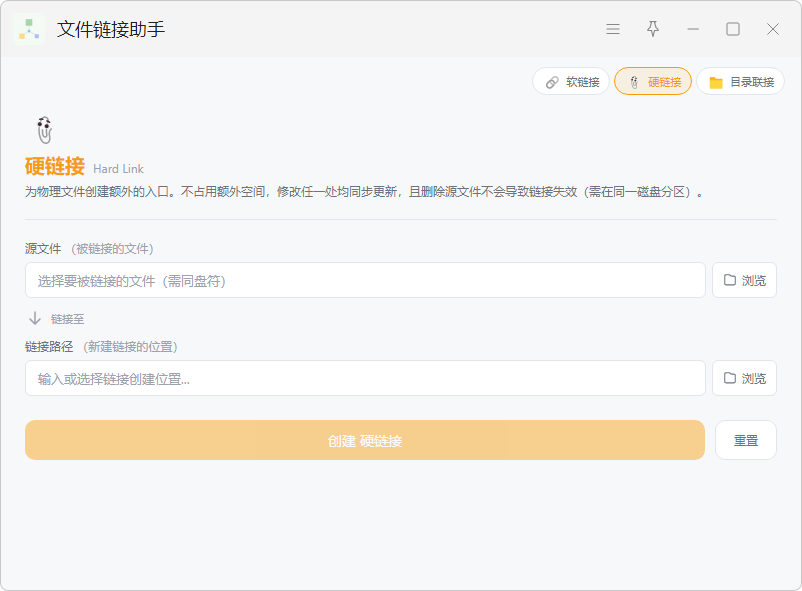This screenshot has width=802, height=591.
Task: Click the 创建 硬链接 button
Action: 365,440
